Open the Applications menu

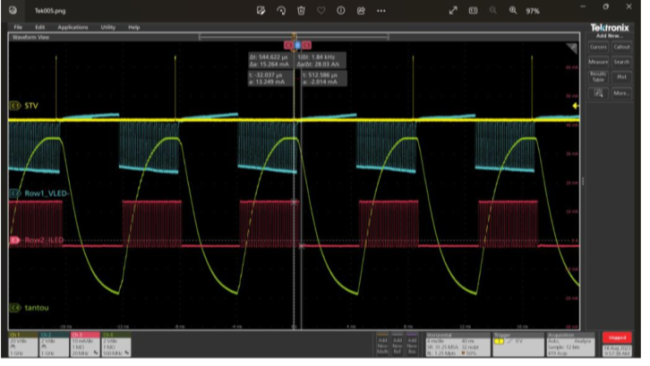[x=73, y=27]
